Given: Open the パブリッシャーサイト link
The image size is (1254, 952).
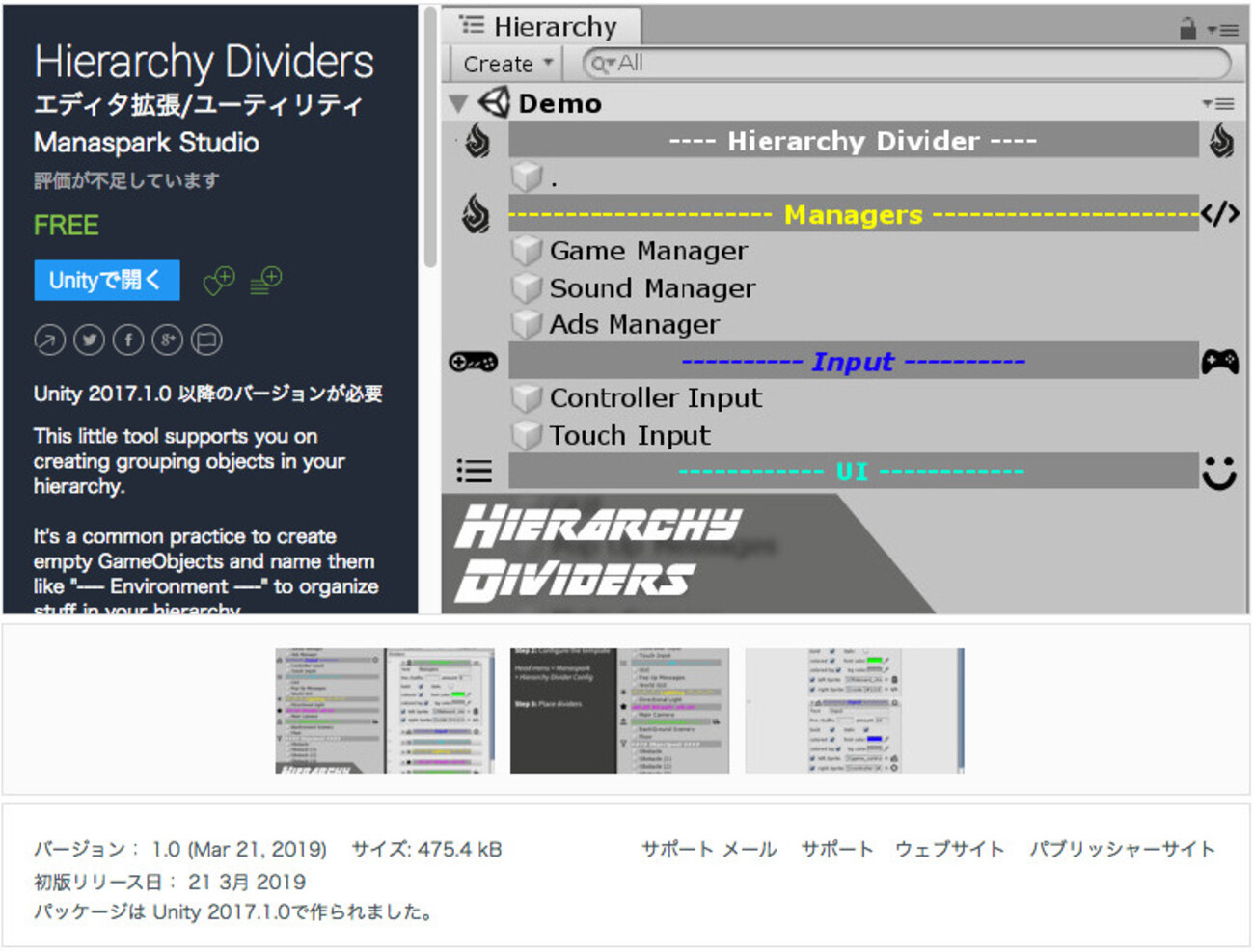Looking at the screenshot, I should [1122, 849].
